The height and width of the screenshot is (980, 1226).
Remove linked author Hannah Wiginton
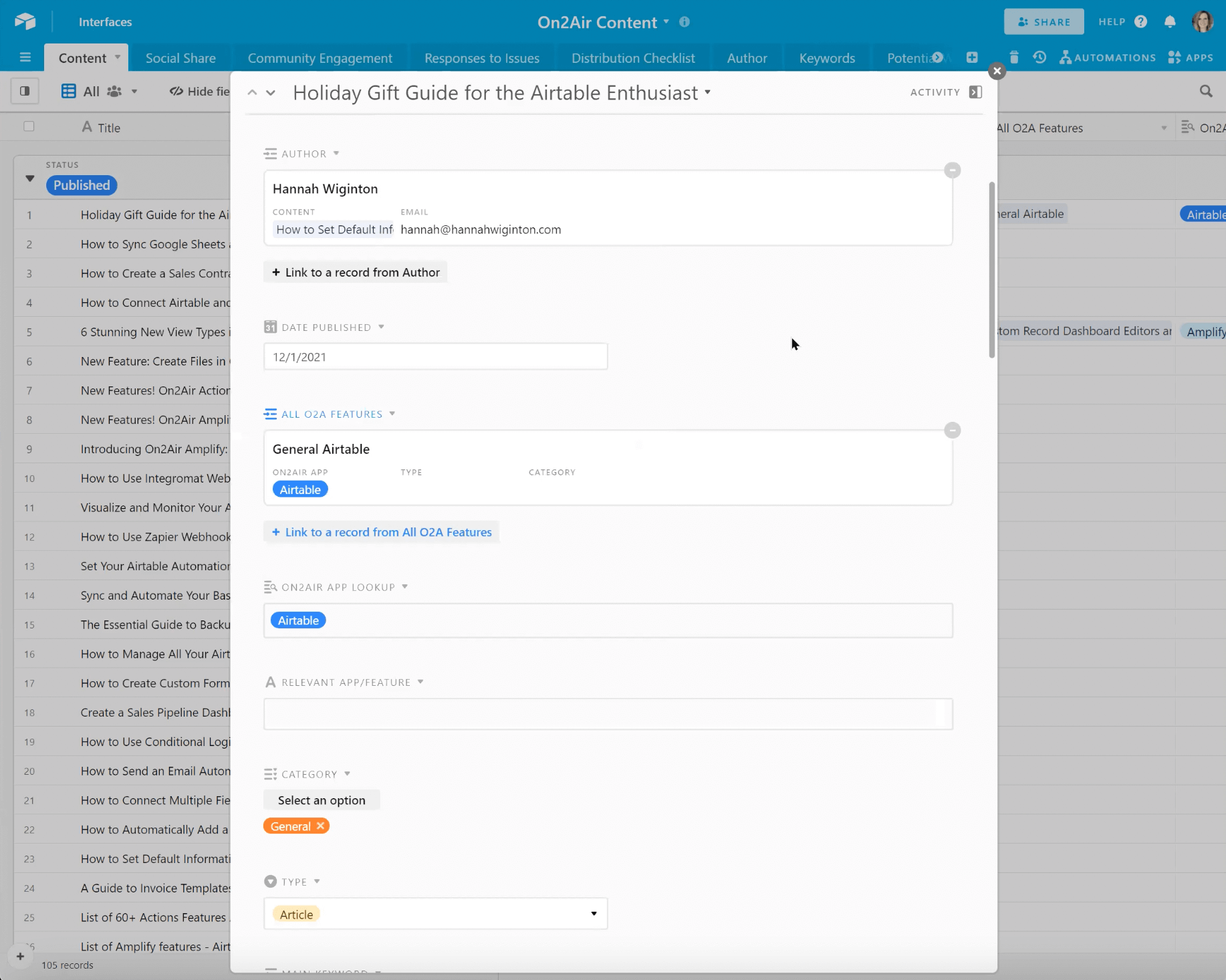click(953, 170)
